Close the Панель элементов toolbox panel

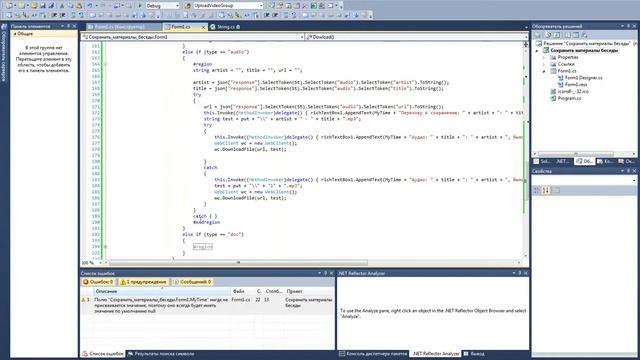74,26
